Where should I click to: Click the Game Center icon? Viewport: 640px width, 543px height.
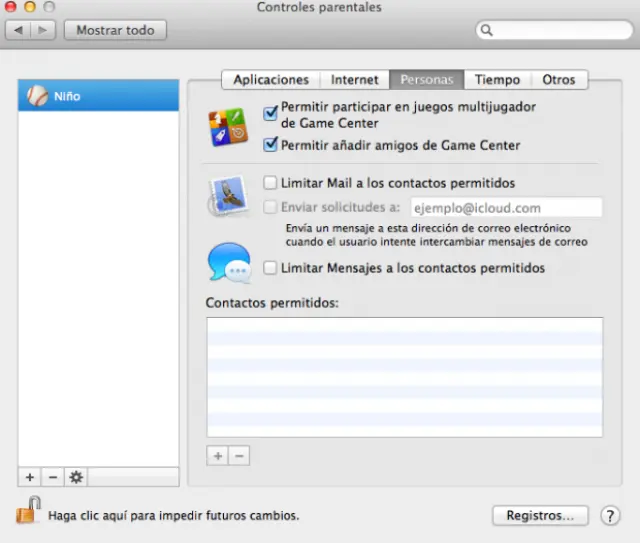click(x=227, y=128)
